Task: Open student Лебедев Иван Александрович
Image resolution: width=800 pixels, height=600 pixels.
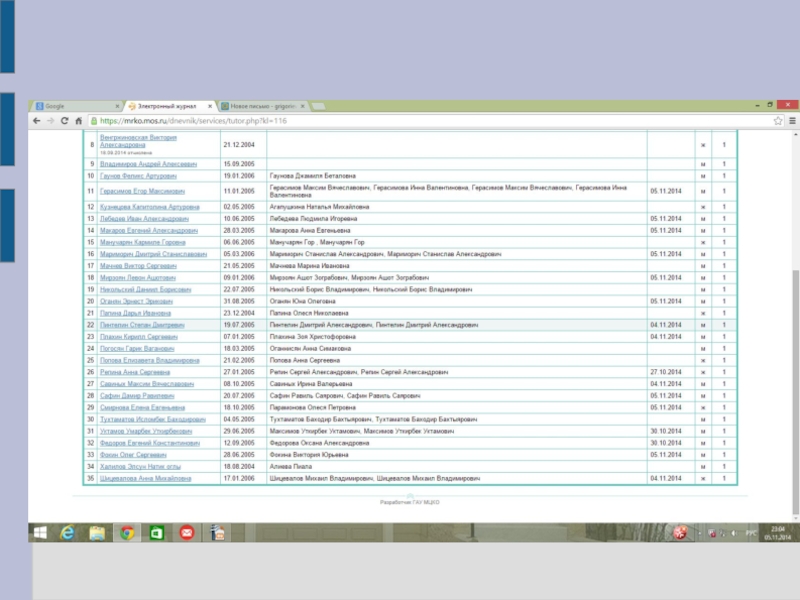Action: [143, 218]
